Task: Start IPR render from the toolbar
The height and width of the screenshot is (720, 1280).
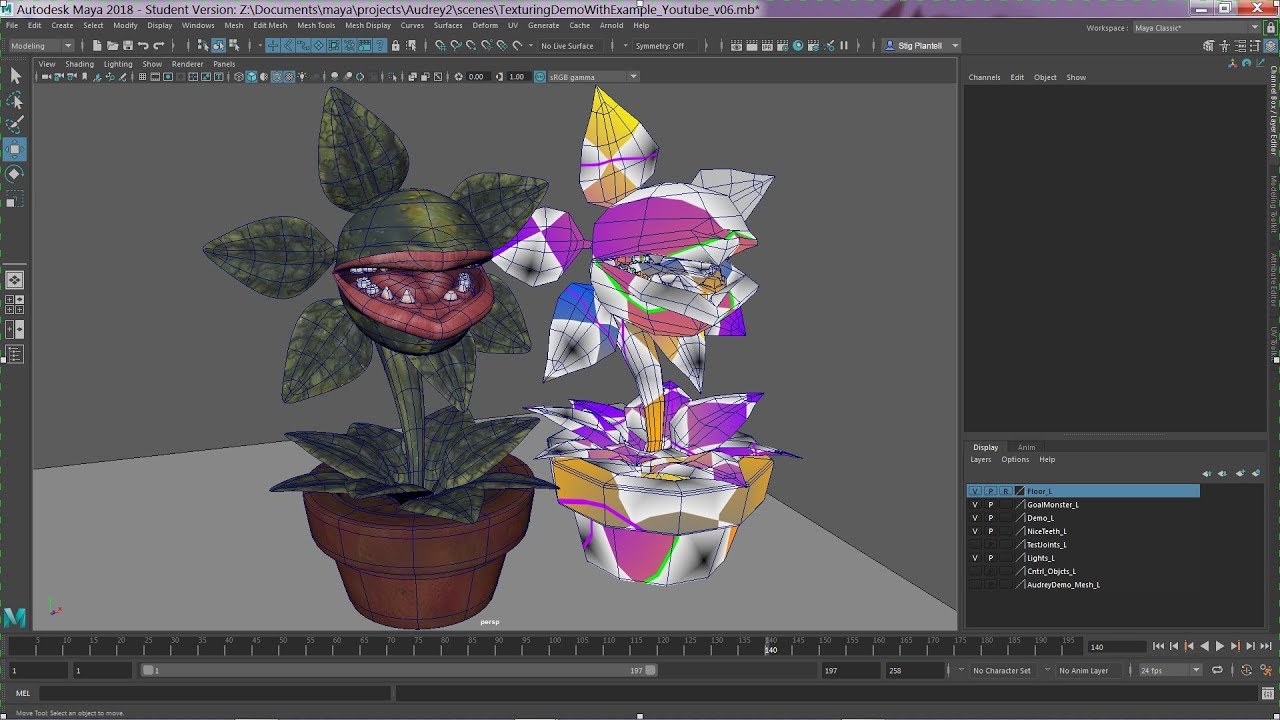Action: click(x=768, y=45)
